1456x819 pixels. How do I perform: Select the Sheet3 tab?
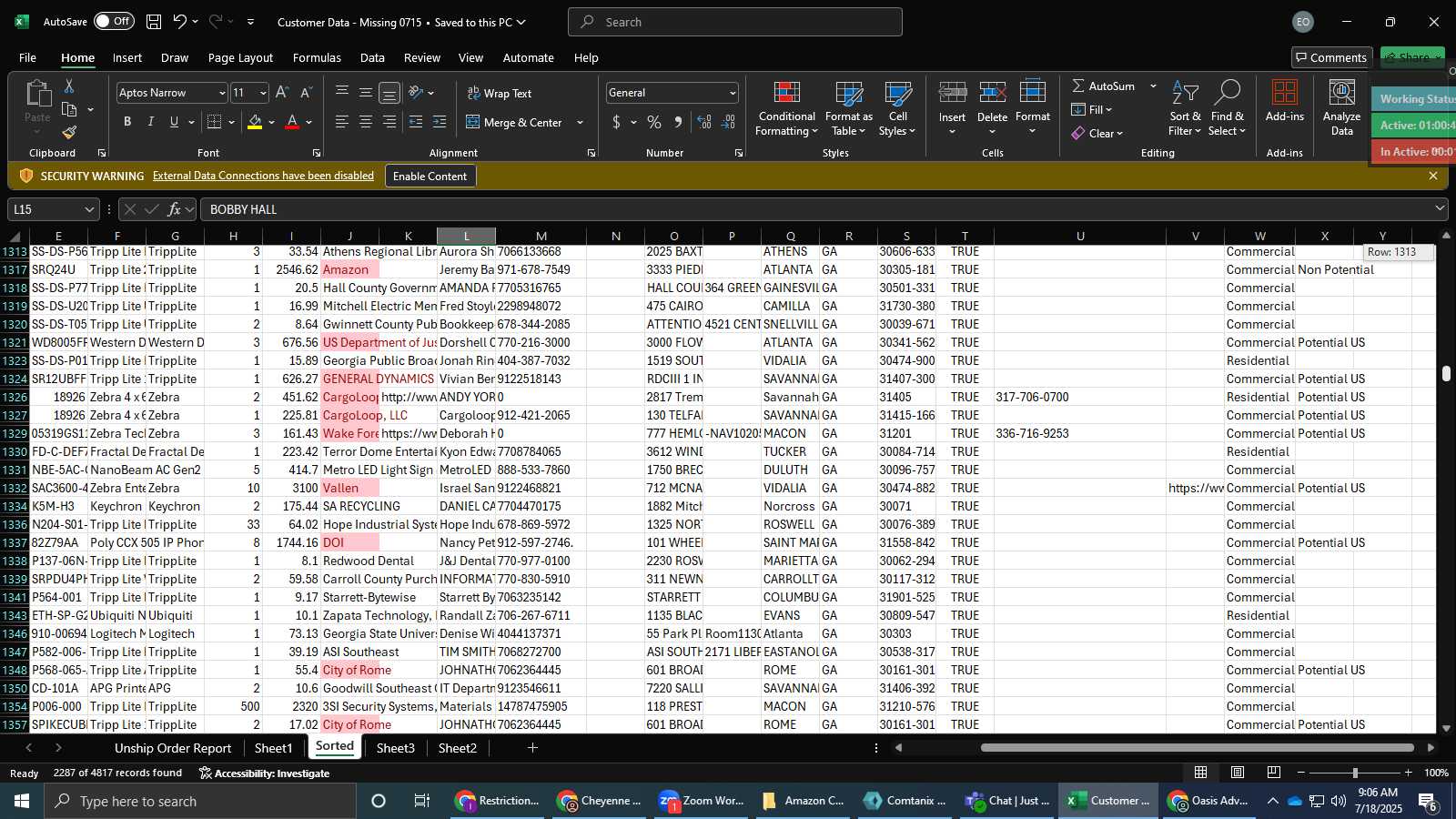(x=395, y=748)
